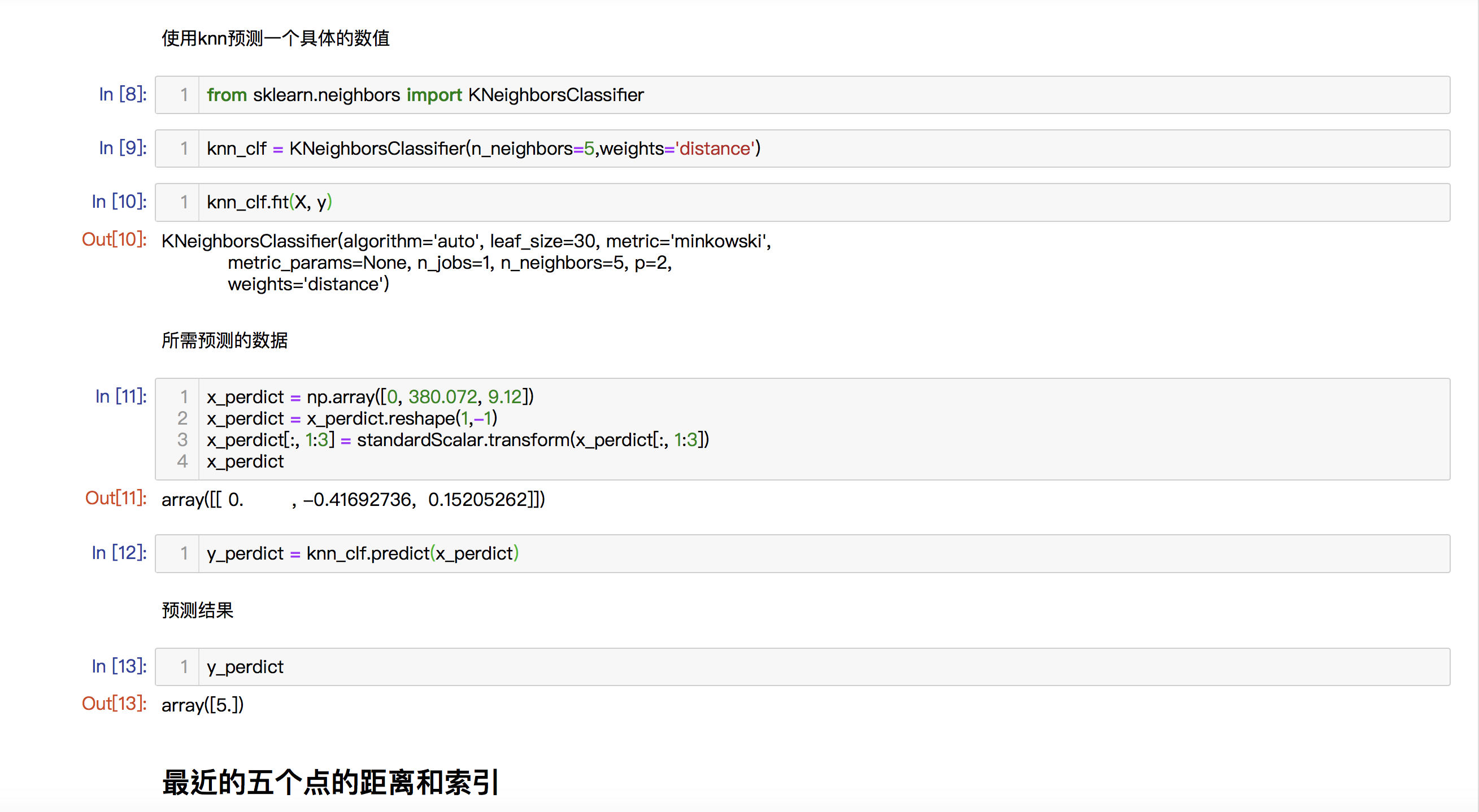Click the x_perdict np.array code line
This screenshot has height=812, width=1479.
(371, 396)
